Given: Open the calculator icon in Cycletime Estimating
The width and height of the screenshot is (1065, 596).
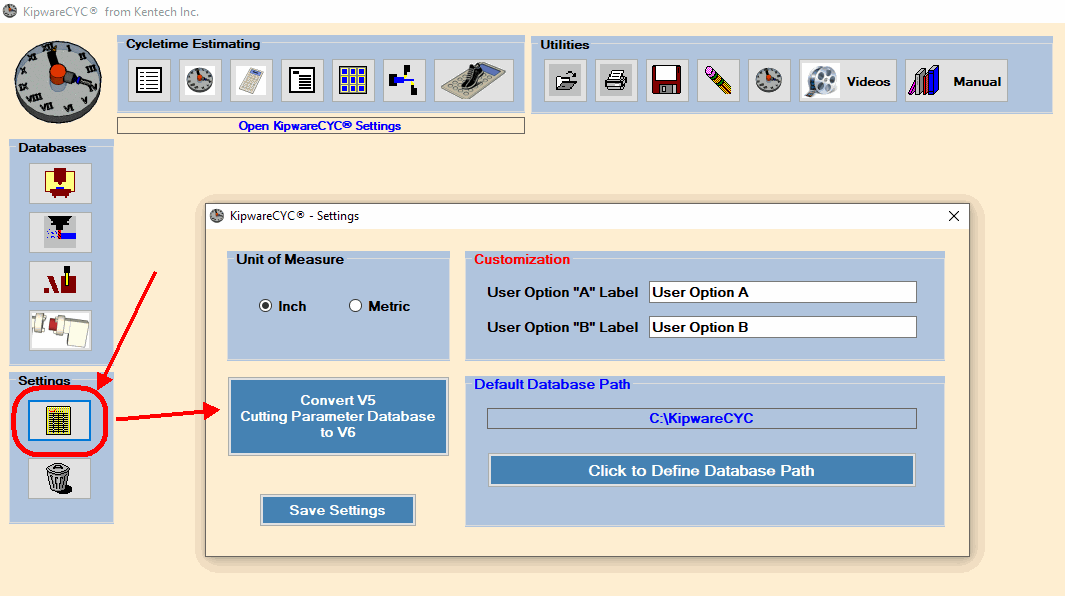Looking at the screenshot, I should point(251,81).
